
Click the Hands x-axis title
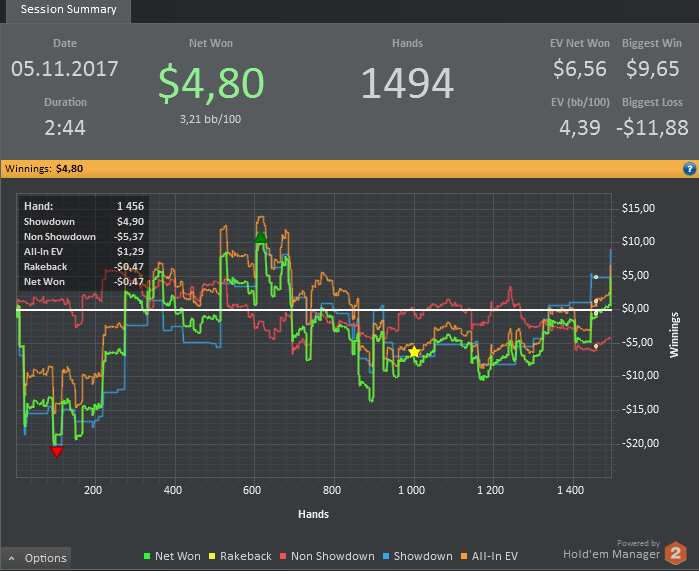pyautogui.click(x=313, y=514)
